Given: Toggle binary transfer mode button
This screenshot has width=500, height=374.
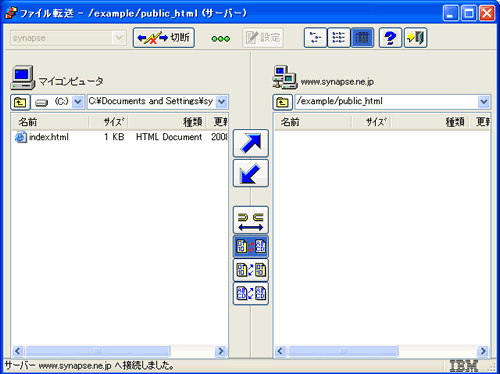Looking at the screenshot, I should (251, 270).
